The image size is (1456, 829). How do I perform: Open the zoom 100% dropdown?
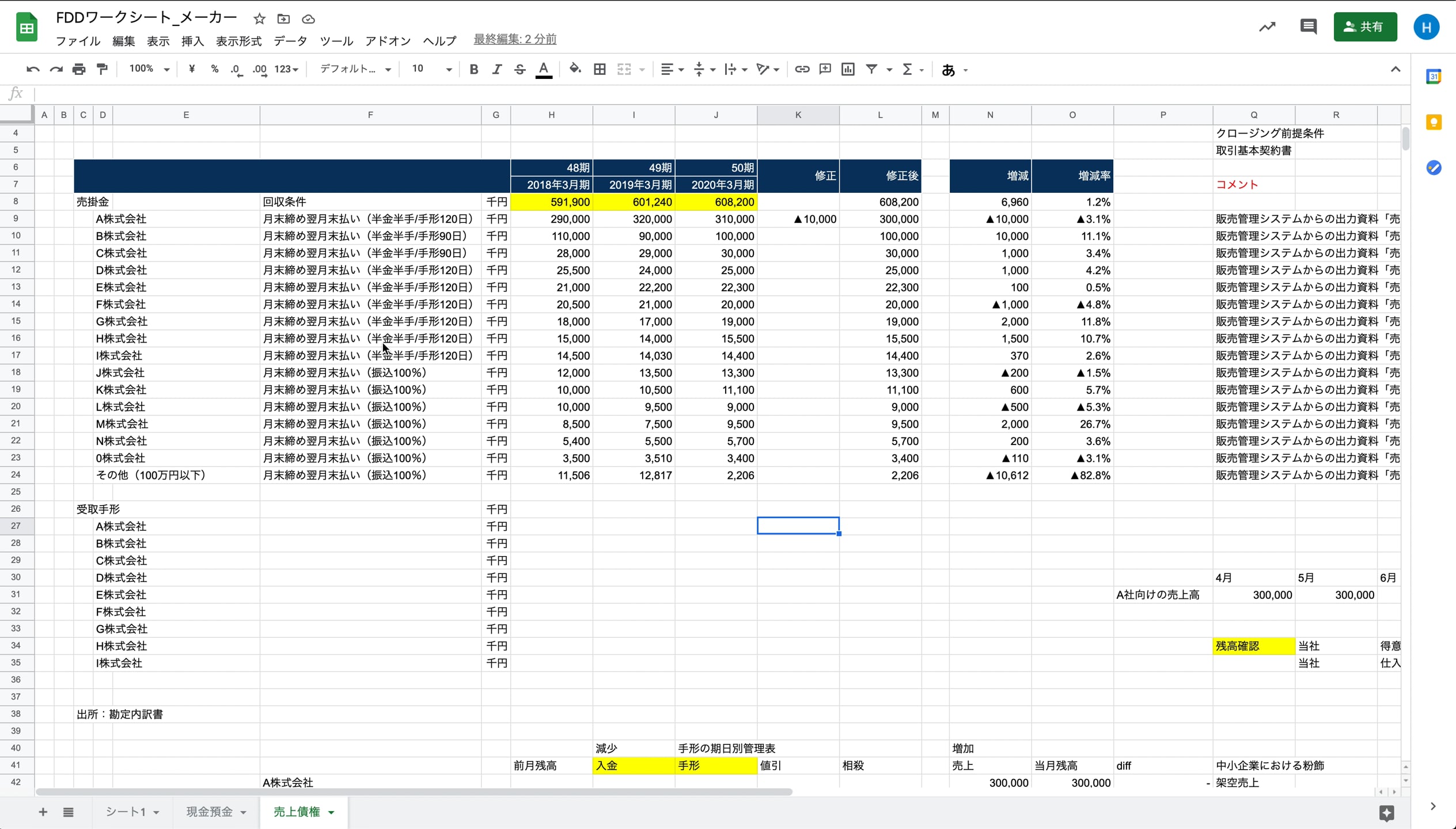[x=149, y=69]
